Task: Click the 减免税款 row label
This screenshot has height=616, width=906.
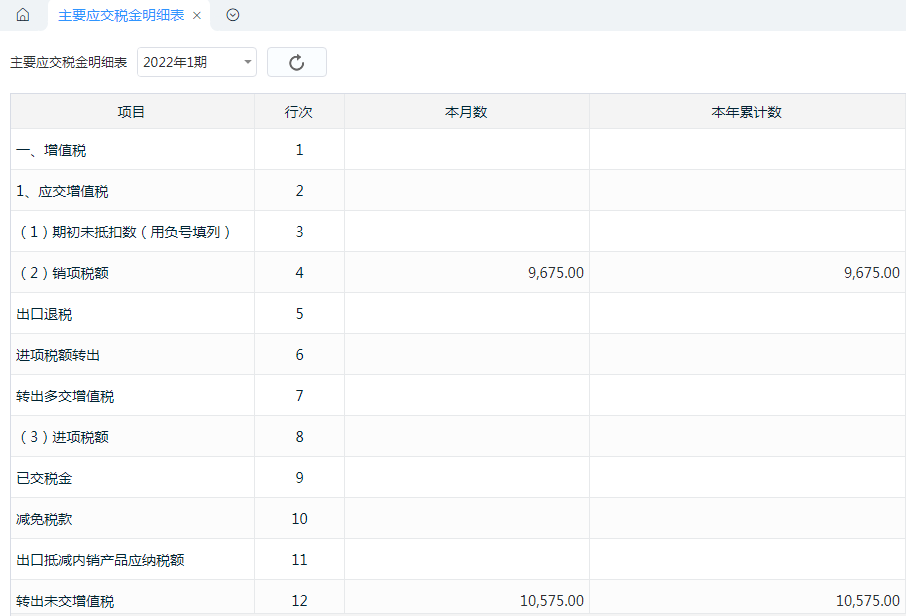Action: point(44,519)
